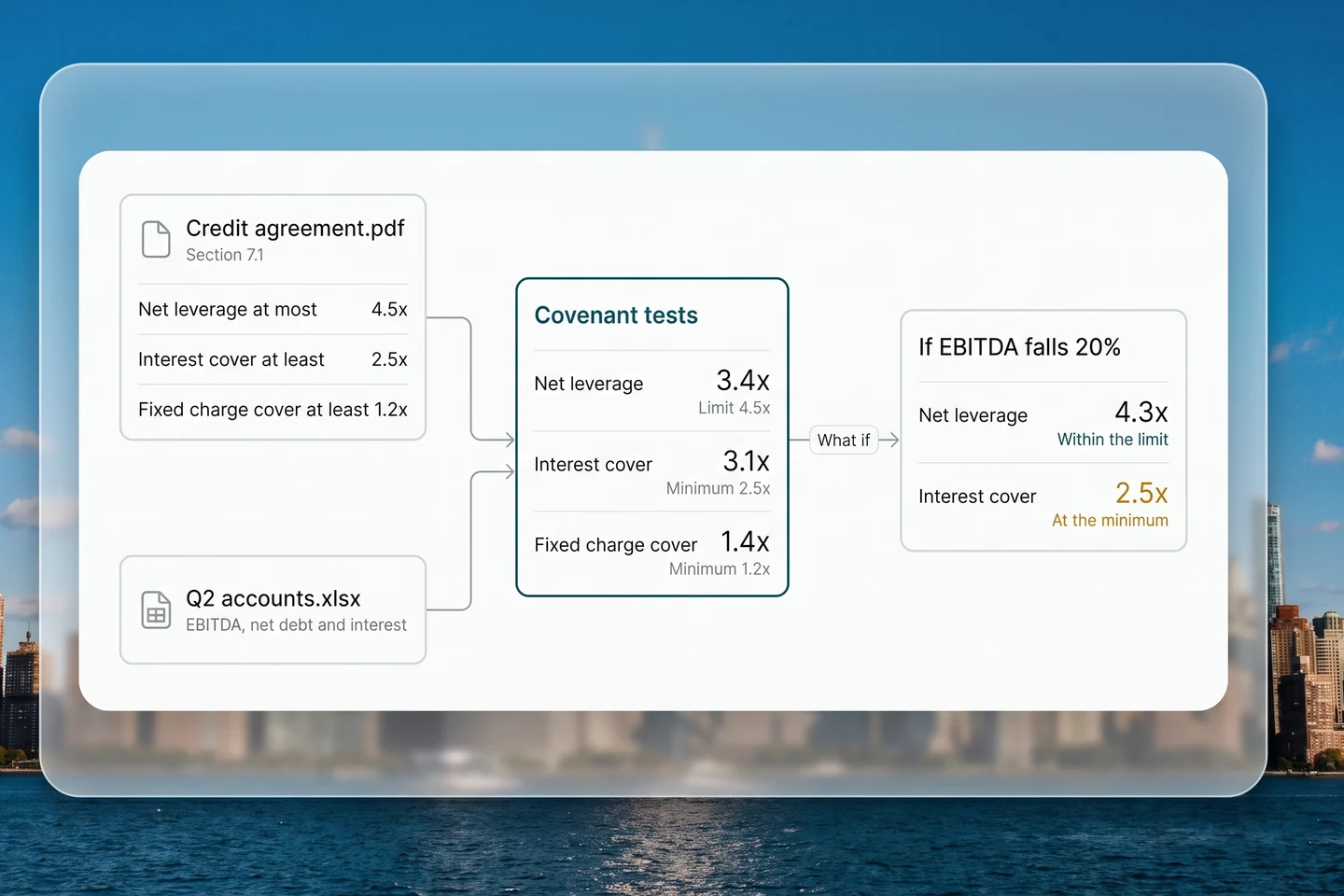This screenshot has height=896, width=1344.
Task: Select the Fixed charge cover at least row
Action: [x=273, y=410]
